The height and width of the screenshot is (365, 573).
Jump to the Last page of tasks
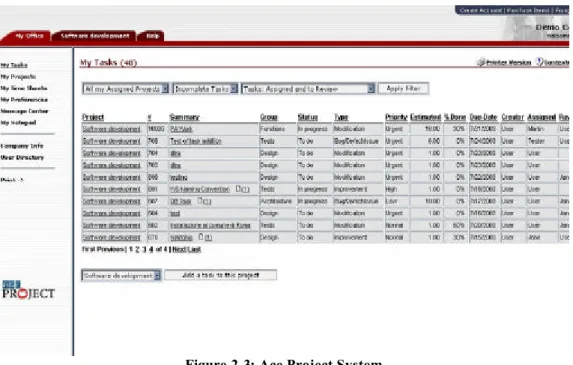[194, 250]
